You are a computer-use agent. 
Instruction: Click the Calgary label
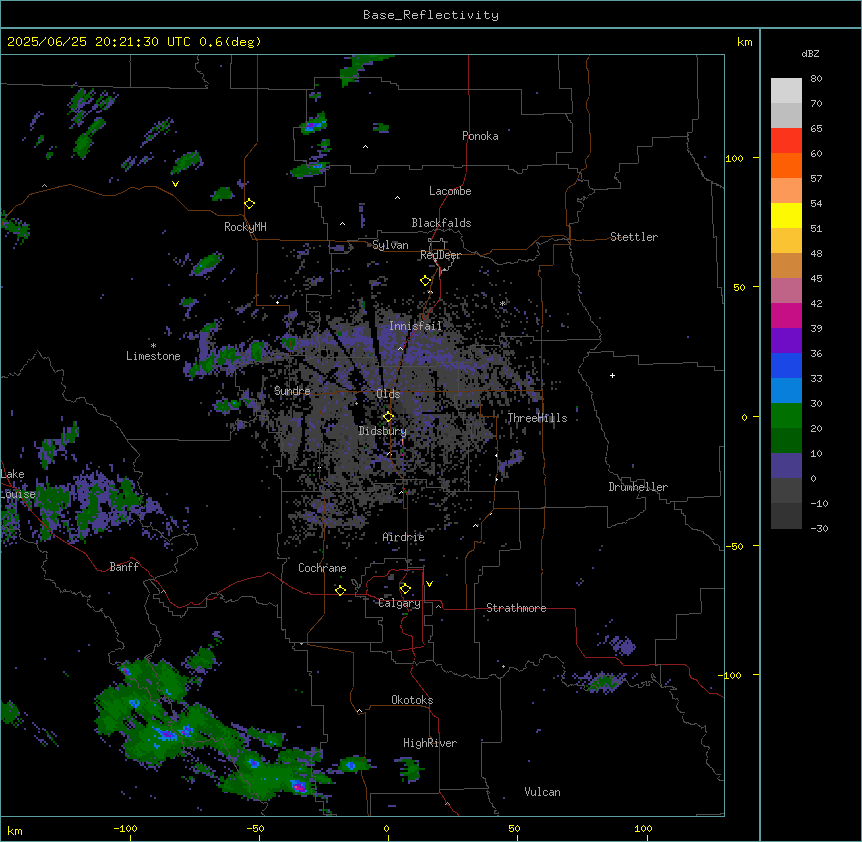coord(400,603)
